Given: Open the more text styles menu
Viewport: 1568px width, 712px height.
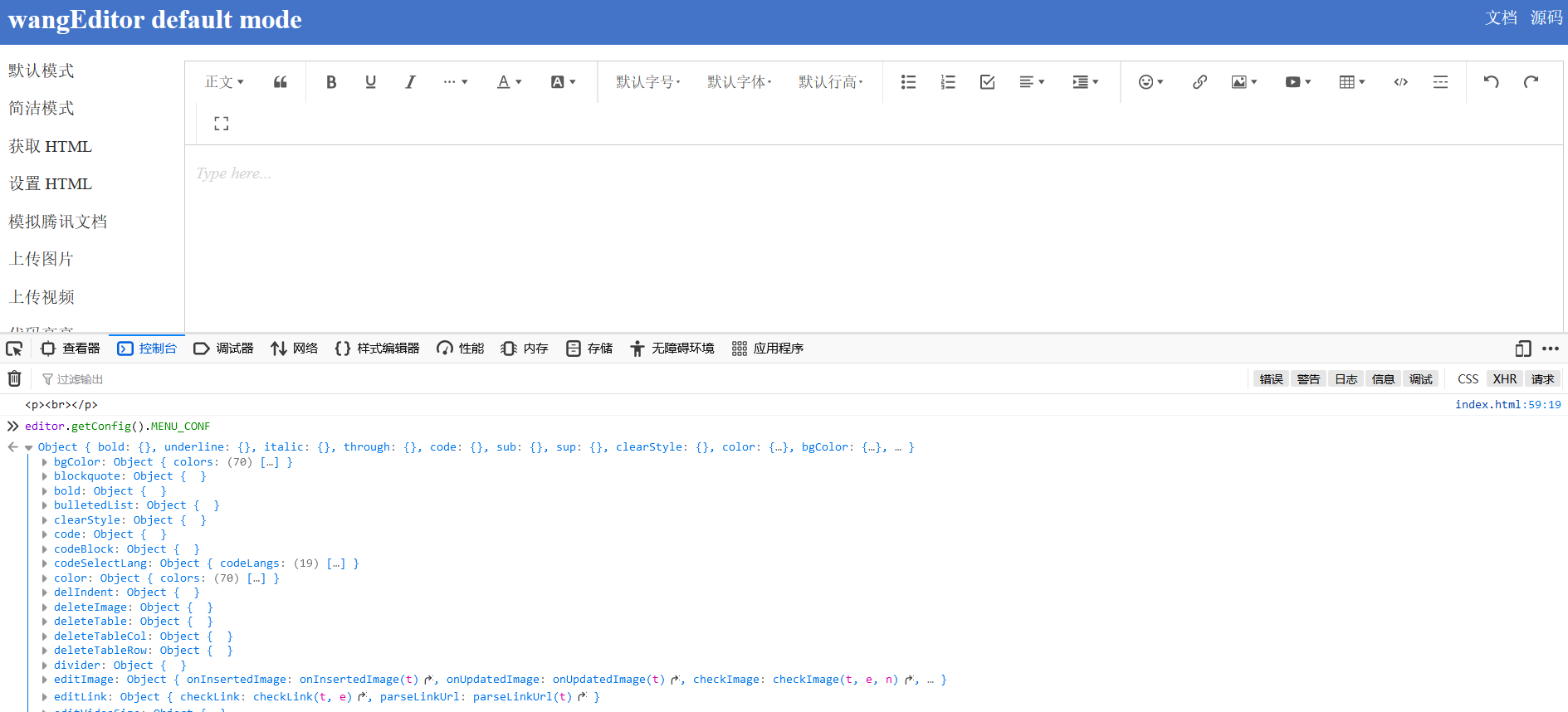Looking at the screenshot, I should click(x=455, y=82).
